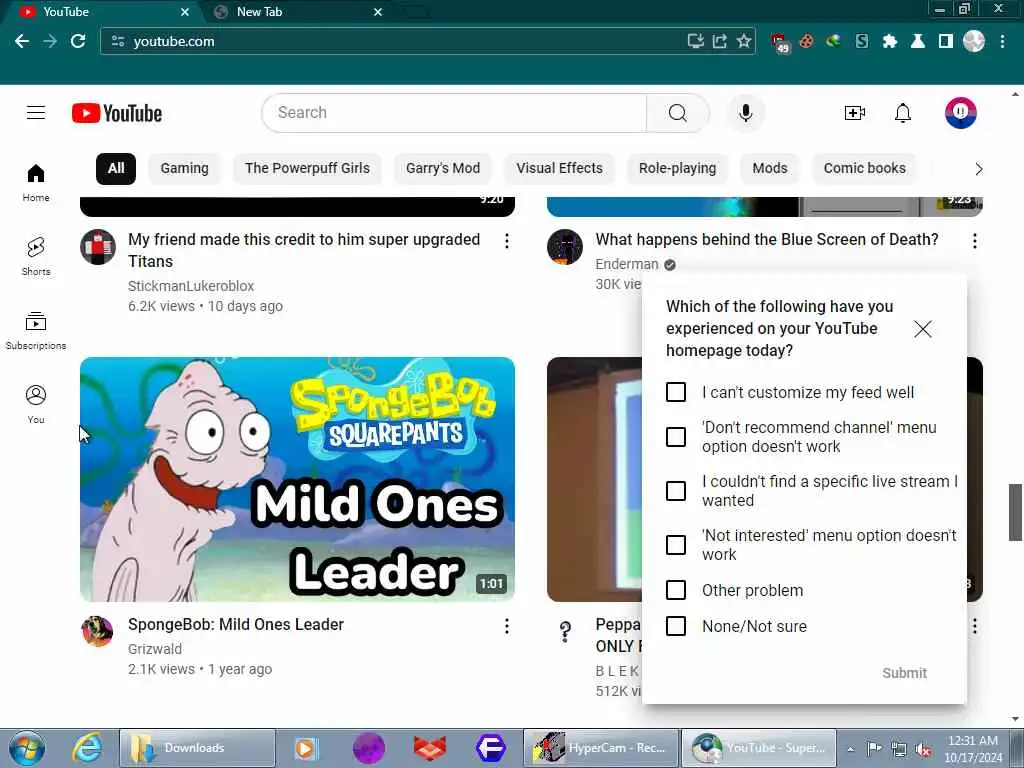Viewport: 1024px width, 768px height.
Task: Open the Chrome Labs flask icon
Action: pos(918,41)
